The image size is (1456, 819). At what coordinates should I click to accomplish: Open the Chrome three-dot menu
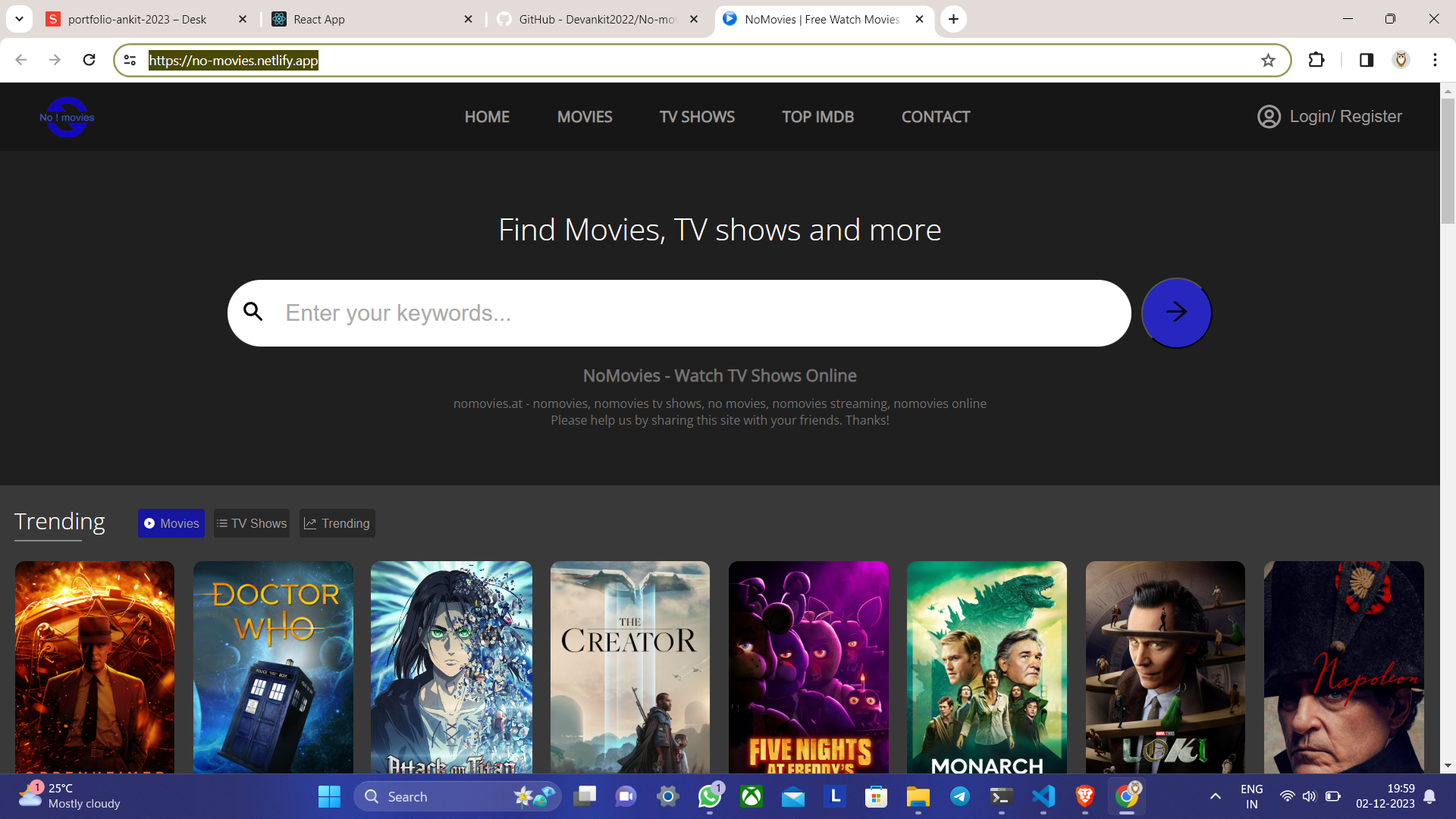point(1435,60)
